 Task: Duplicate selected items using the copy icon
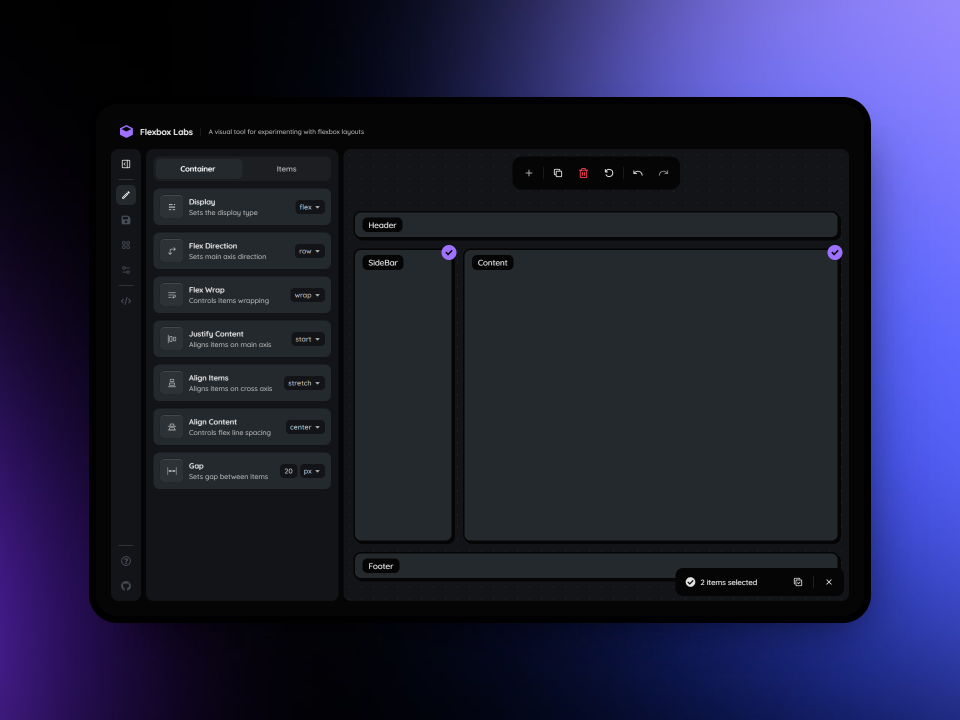point(557,173)
